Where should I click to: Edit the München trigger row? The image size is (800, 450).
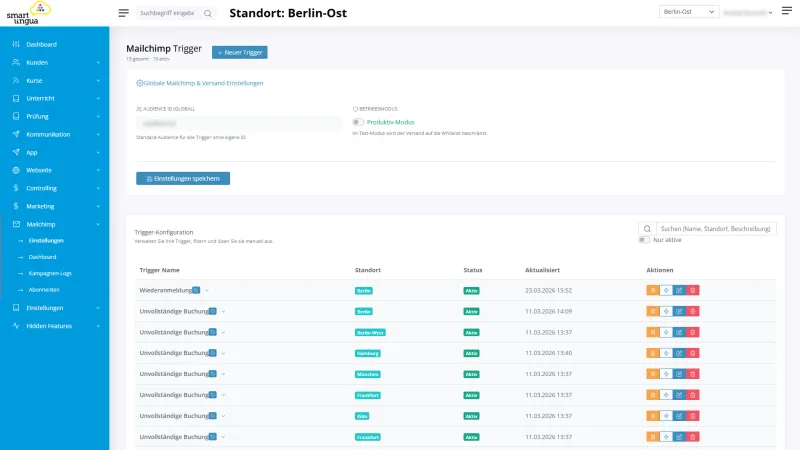point(679,374)
